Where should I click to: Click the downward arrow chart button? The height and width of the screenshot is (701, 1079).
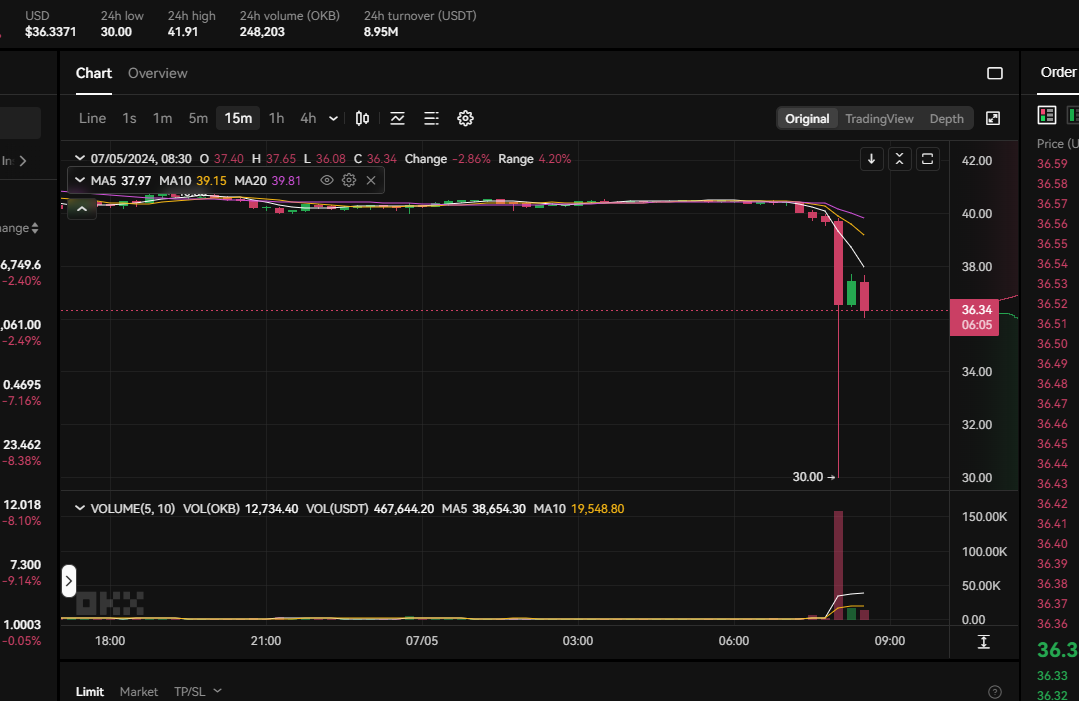871,159
